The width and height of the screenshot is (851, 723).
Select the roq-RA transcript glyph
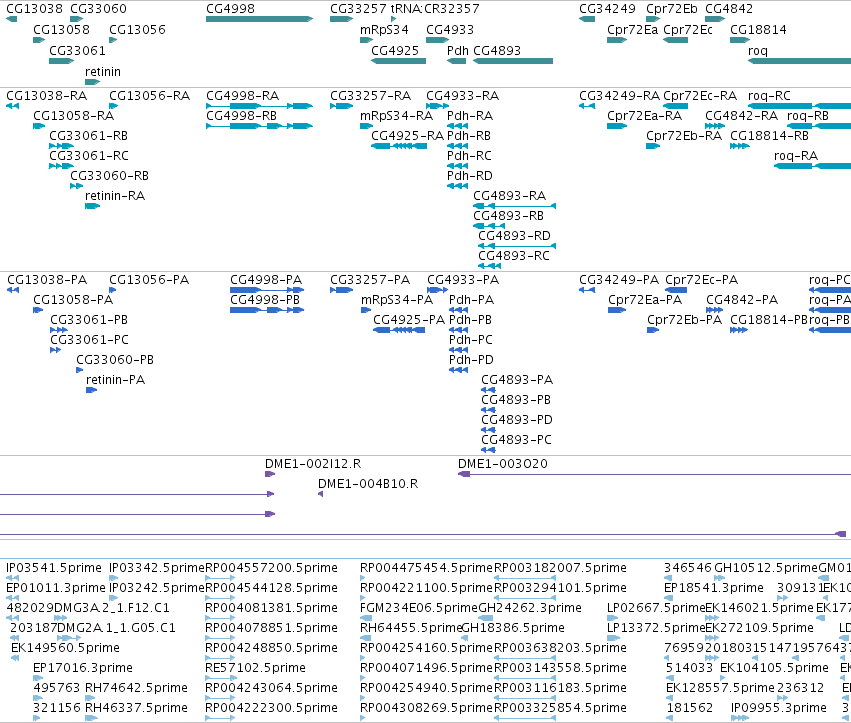pos(812,166)
